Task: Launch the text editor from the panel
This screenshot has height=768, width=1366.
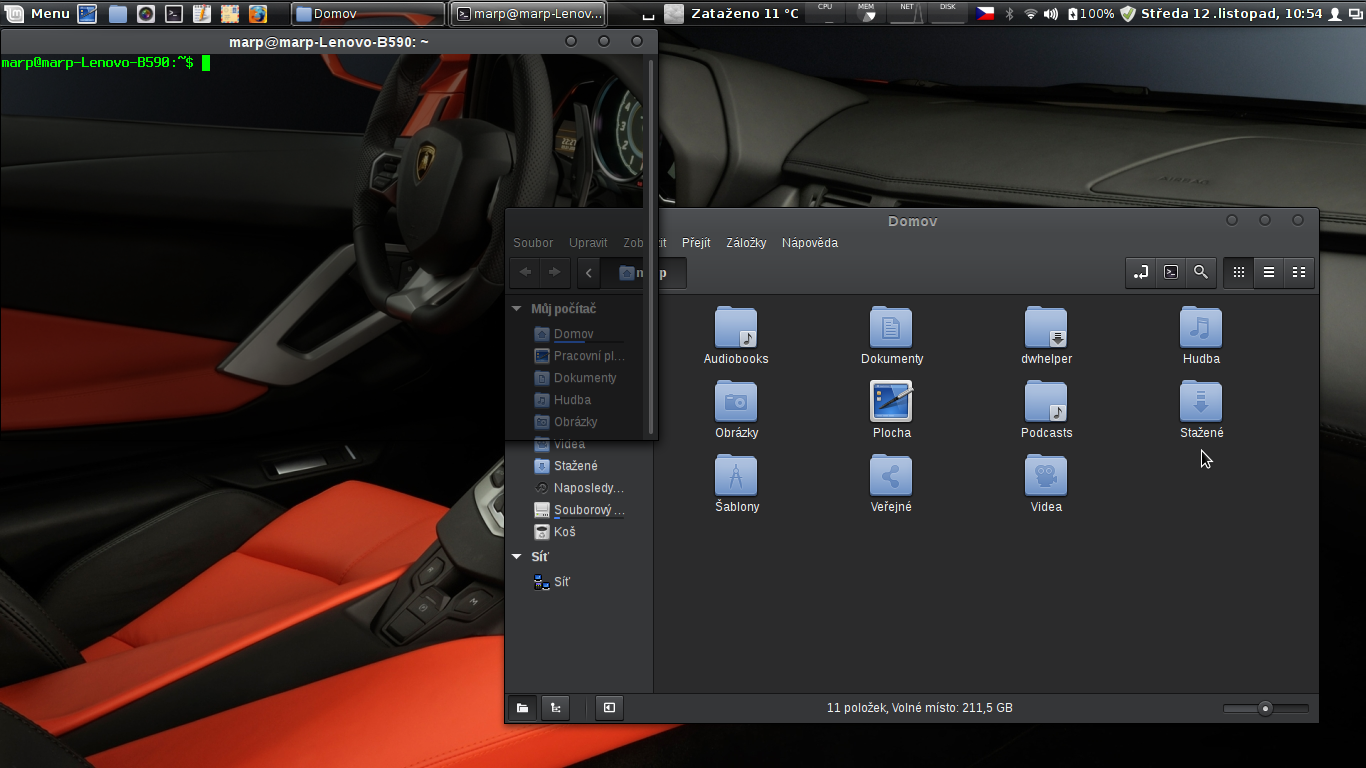Action: (202, 14)
